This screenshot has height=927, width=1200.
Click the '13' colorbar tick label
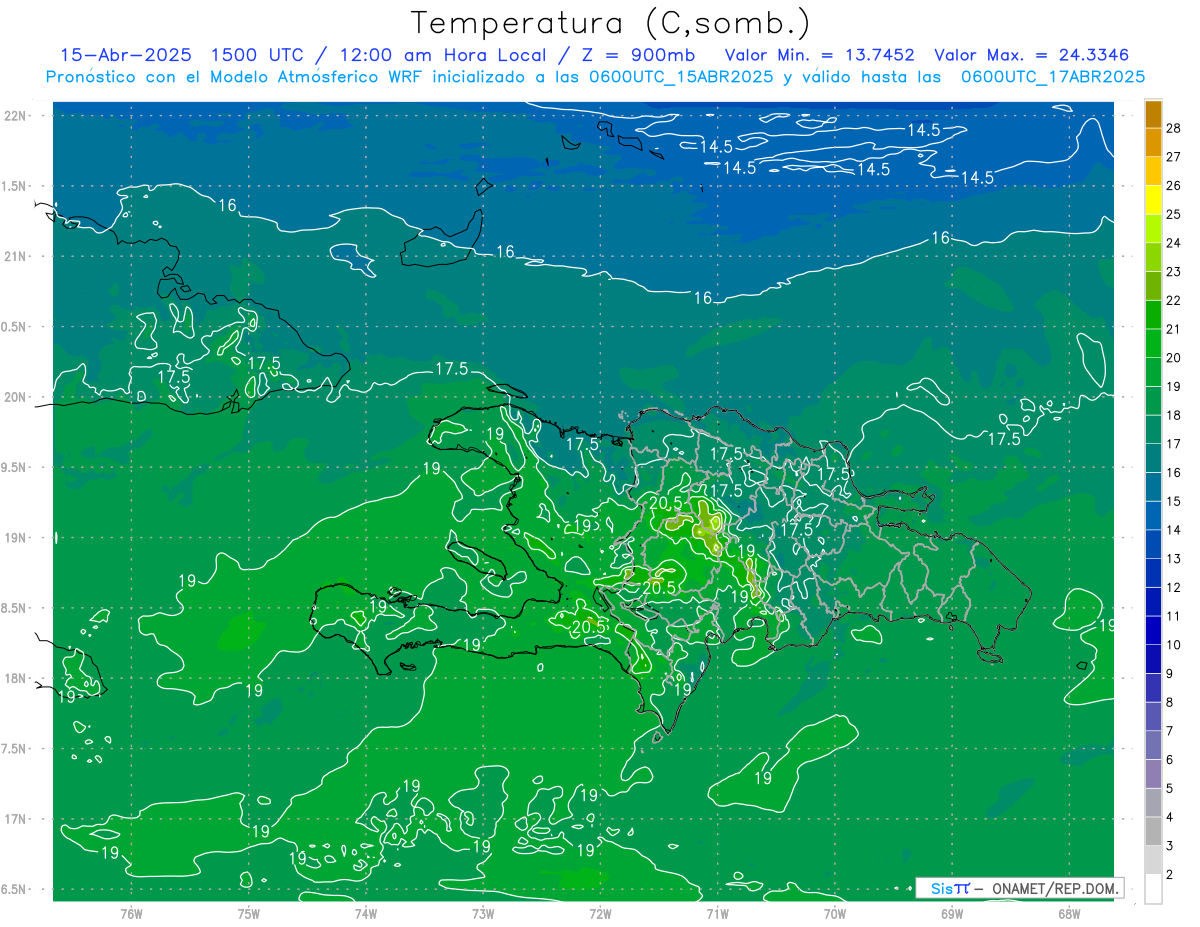click(x=1174, y=558)
